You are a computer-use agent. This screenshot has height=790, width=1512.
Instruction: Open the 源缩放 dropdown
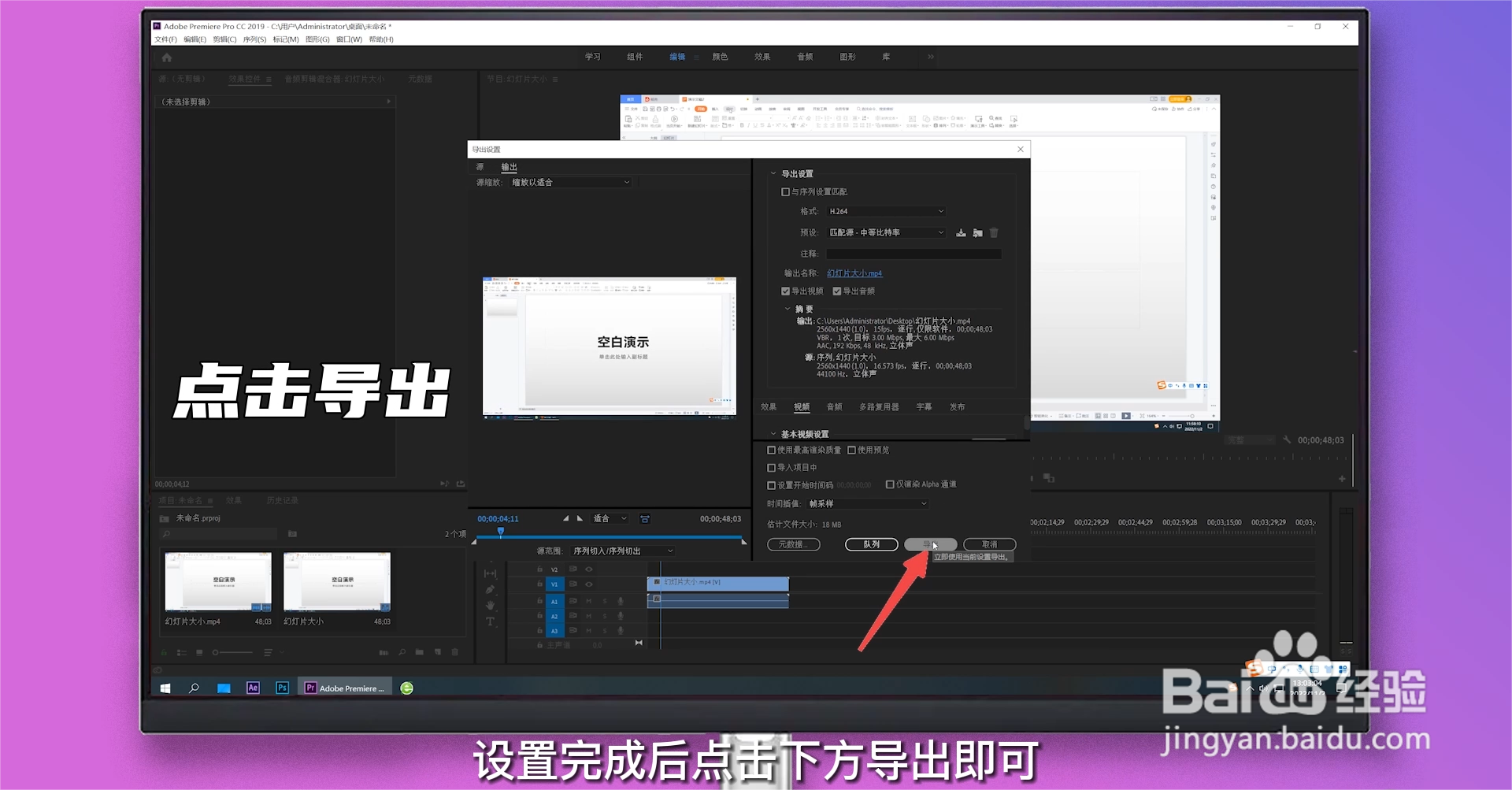click(x=570, y=182)
